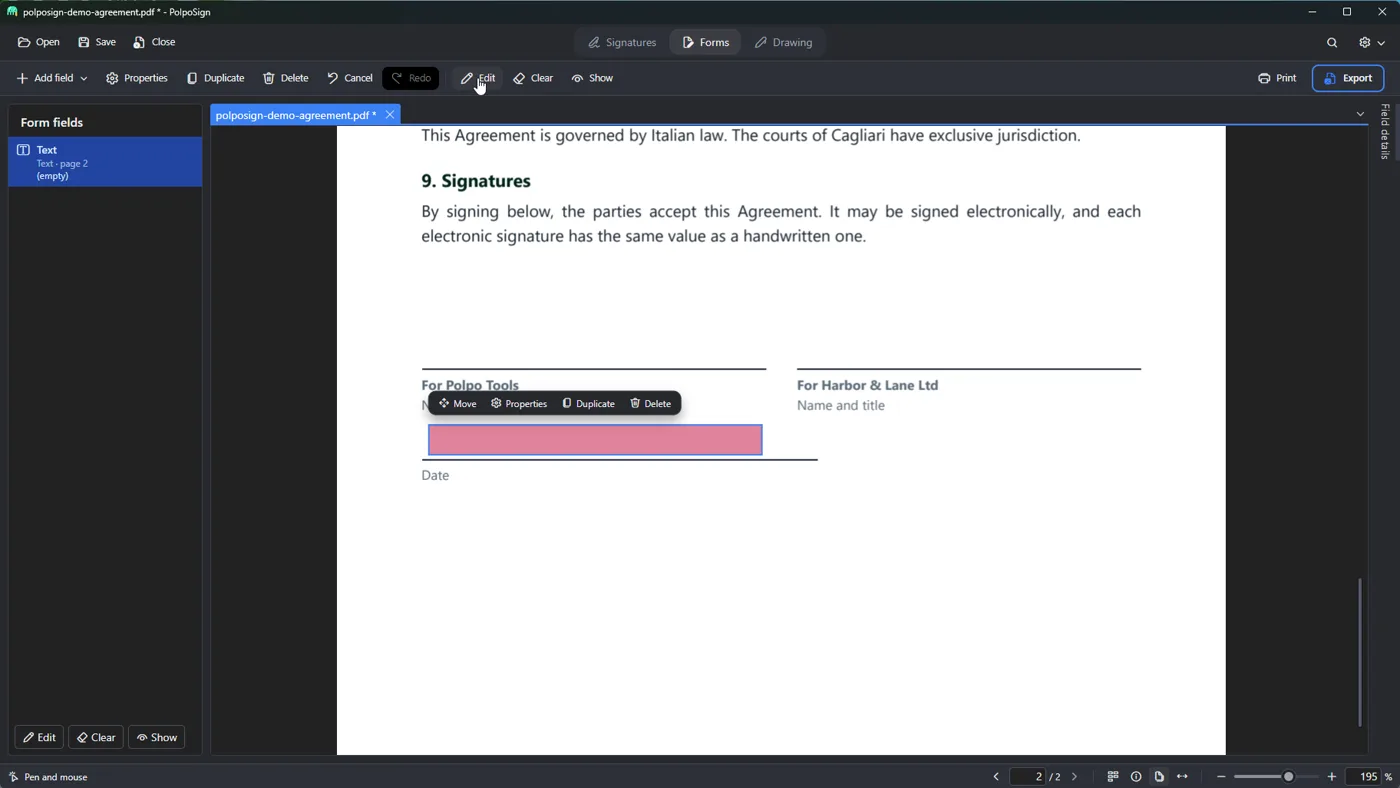Save the document
The image size is (1400, 788).
[97, 42]
